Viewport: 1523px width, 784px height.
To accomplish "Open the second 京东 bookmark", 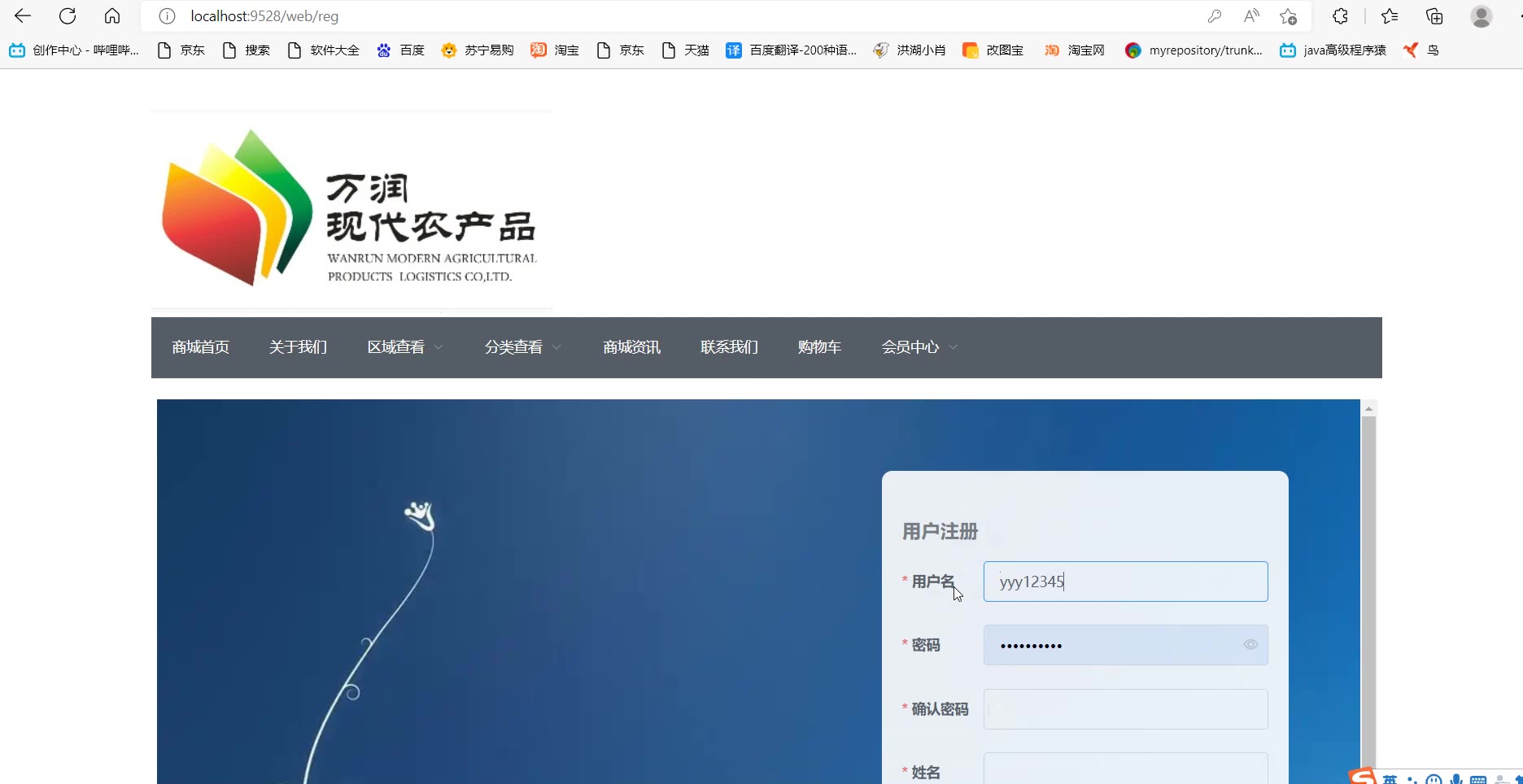I will pyautogui.click(x=620, y=50).
